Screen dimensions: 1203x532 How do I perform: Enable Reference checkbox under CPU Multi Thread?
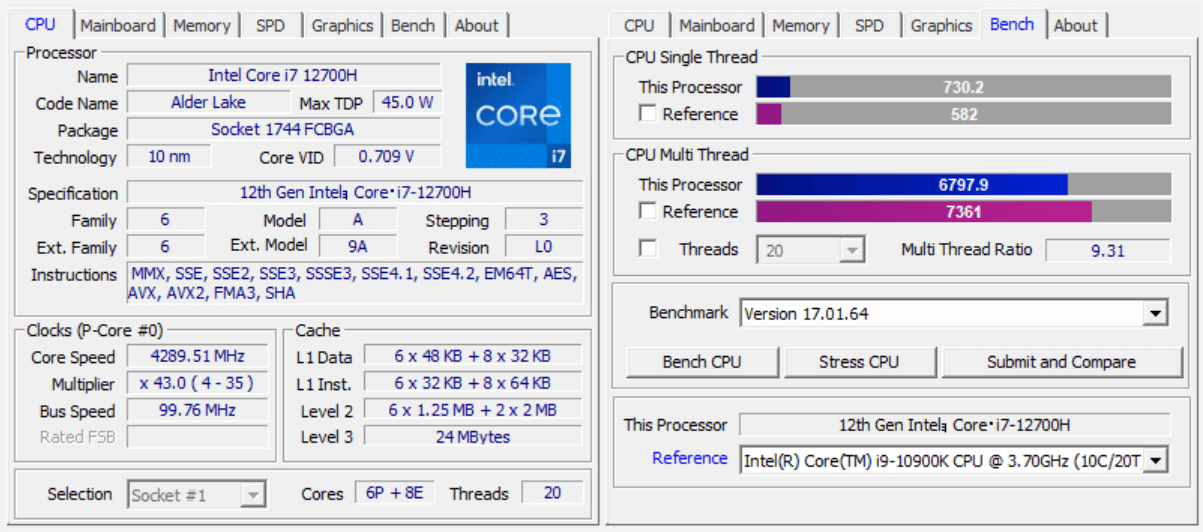pyautogui.click(x=648, y=211)
